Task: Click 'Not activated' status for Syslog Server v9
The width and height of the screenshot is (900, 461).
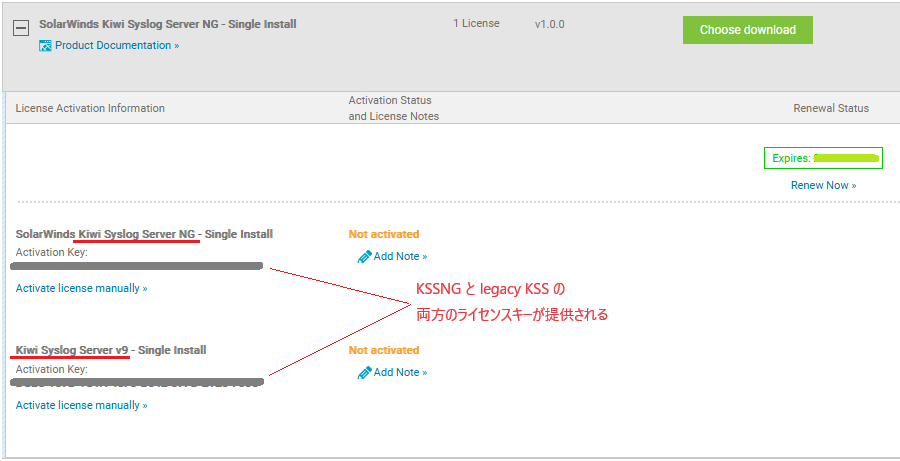Action: click(384, 350)
